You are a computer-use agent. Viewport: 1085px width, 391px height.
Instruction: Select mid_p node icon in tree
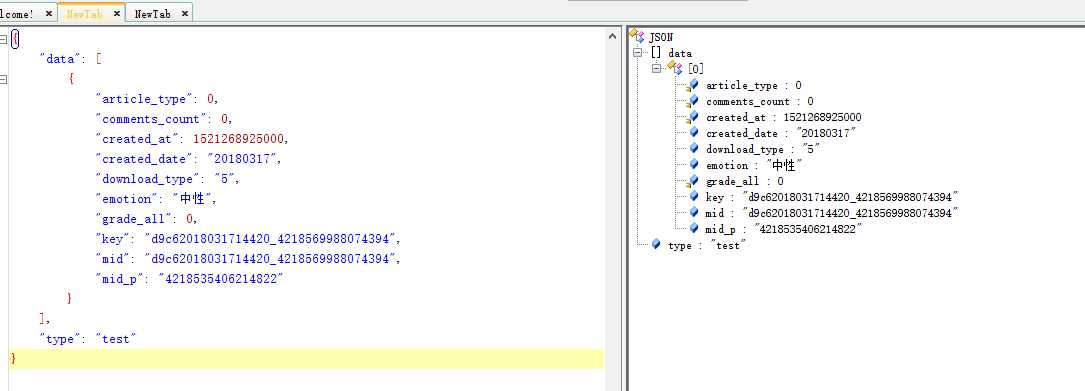click(x=693, y=228)
